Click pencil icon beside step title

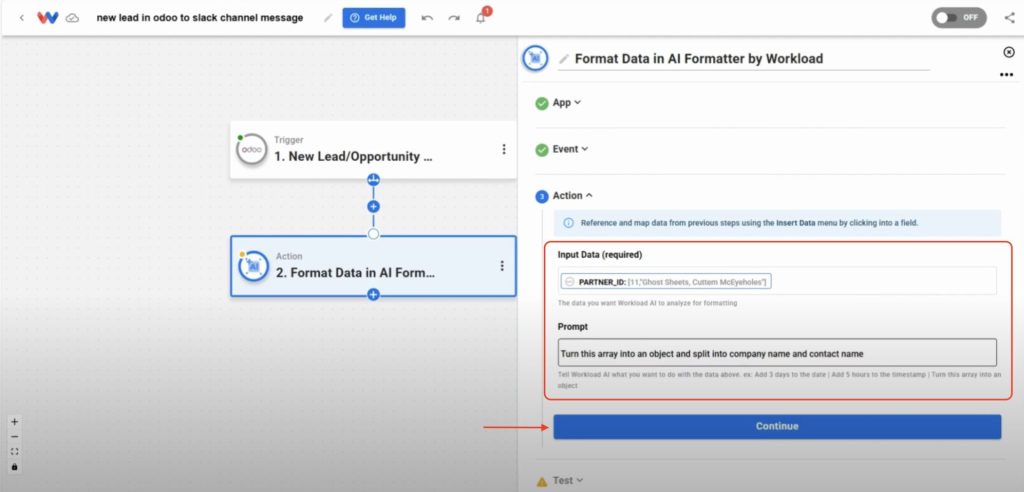564,59
